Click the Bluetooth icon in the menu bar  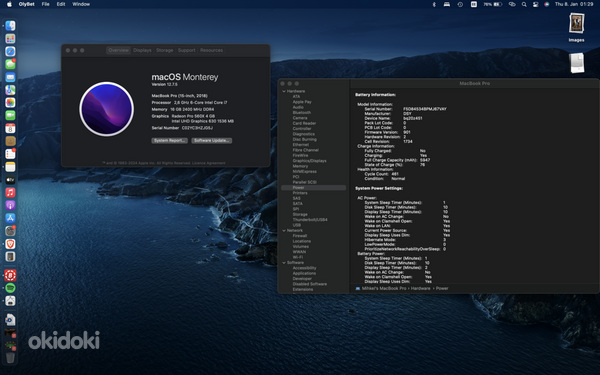tap(434, 4)
